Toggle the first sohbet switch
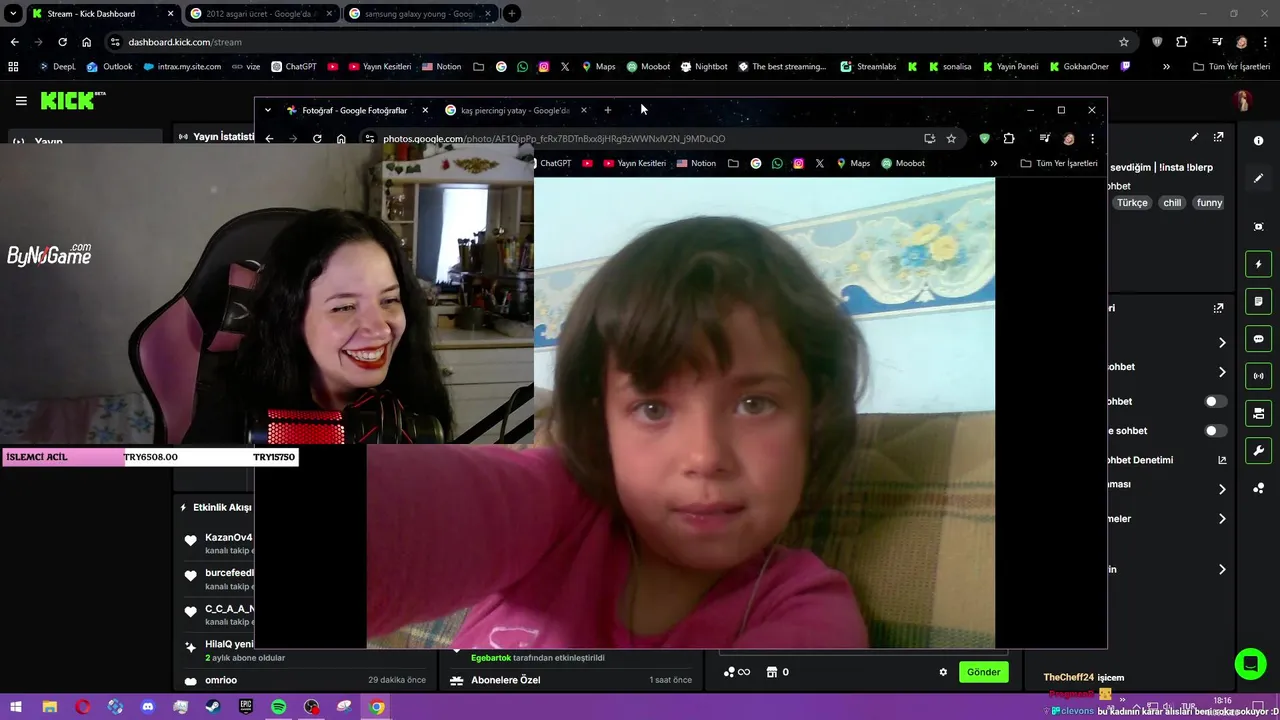Screen dimensions: 1280x720 (x=1215, y=401)
